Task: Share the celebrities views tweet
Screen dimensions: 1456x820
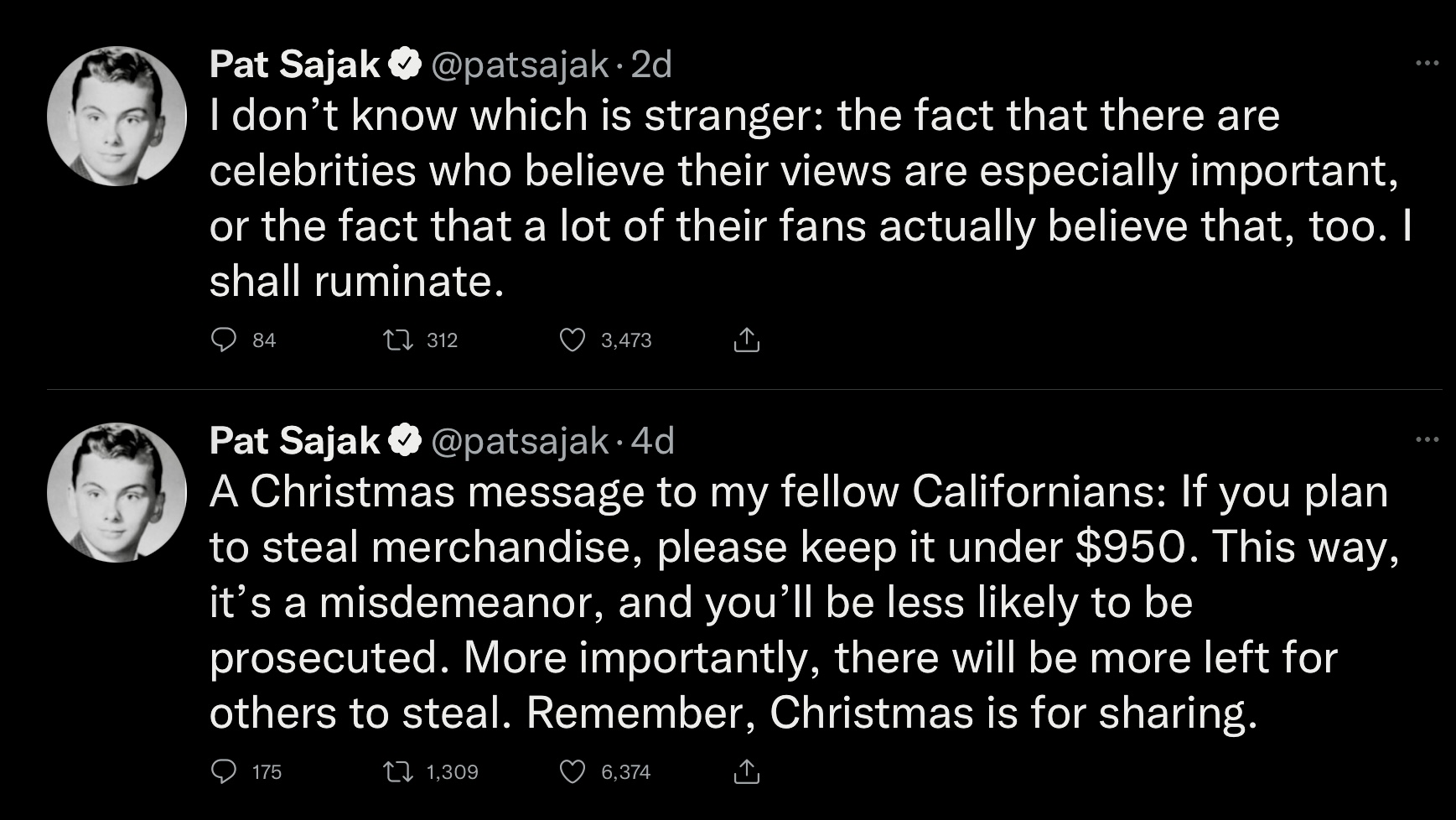Action: 746,340
